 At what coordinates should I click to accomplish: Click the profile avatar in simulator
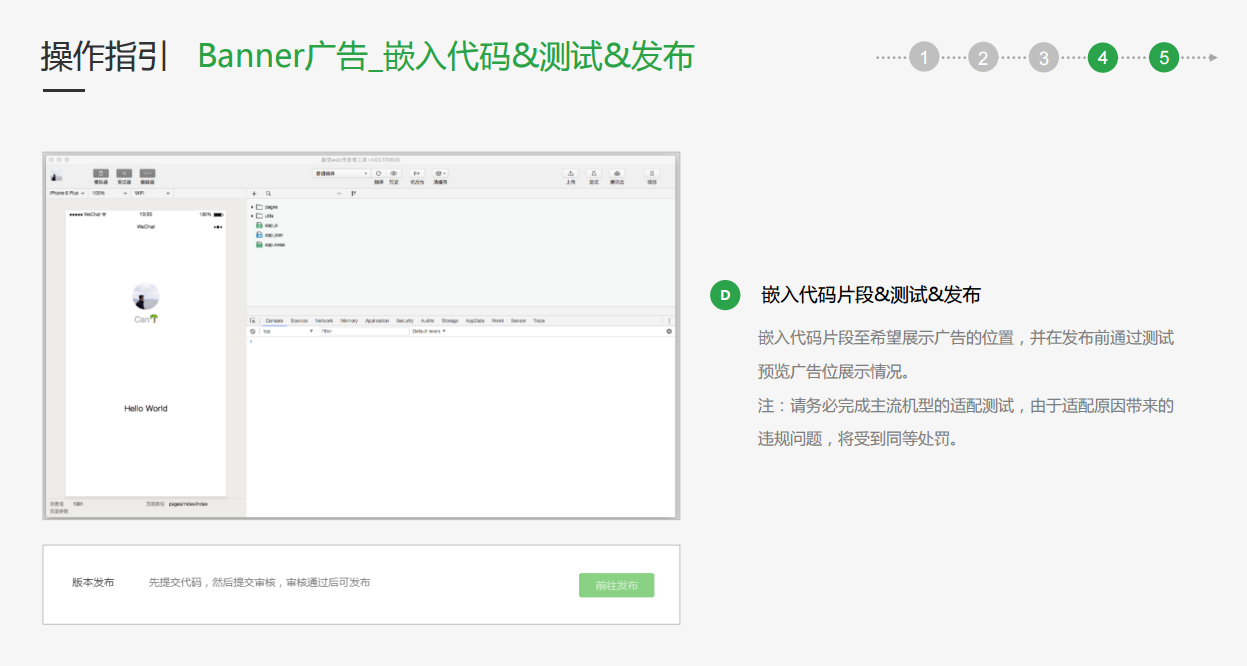[146, 297]
